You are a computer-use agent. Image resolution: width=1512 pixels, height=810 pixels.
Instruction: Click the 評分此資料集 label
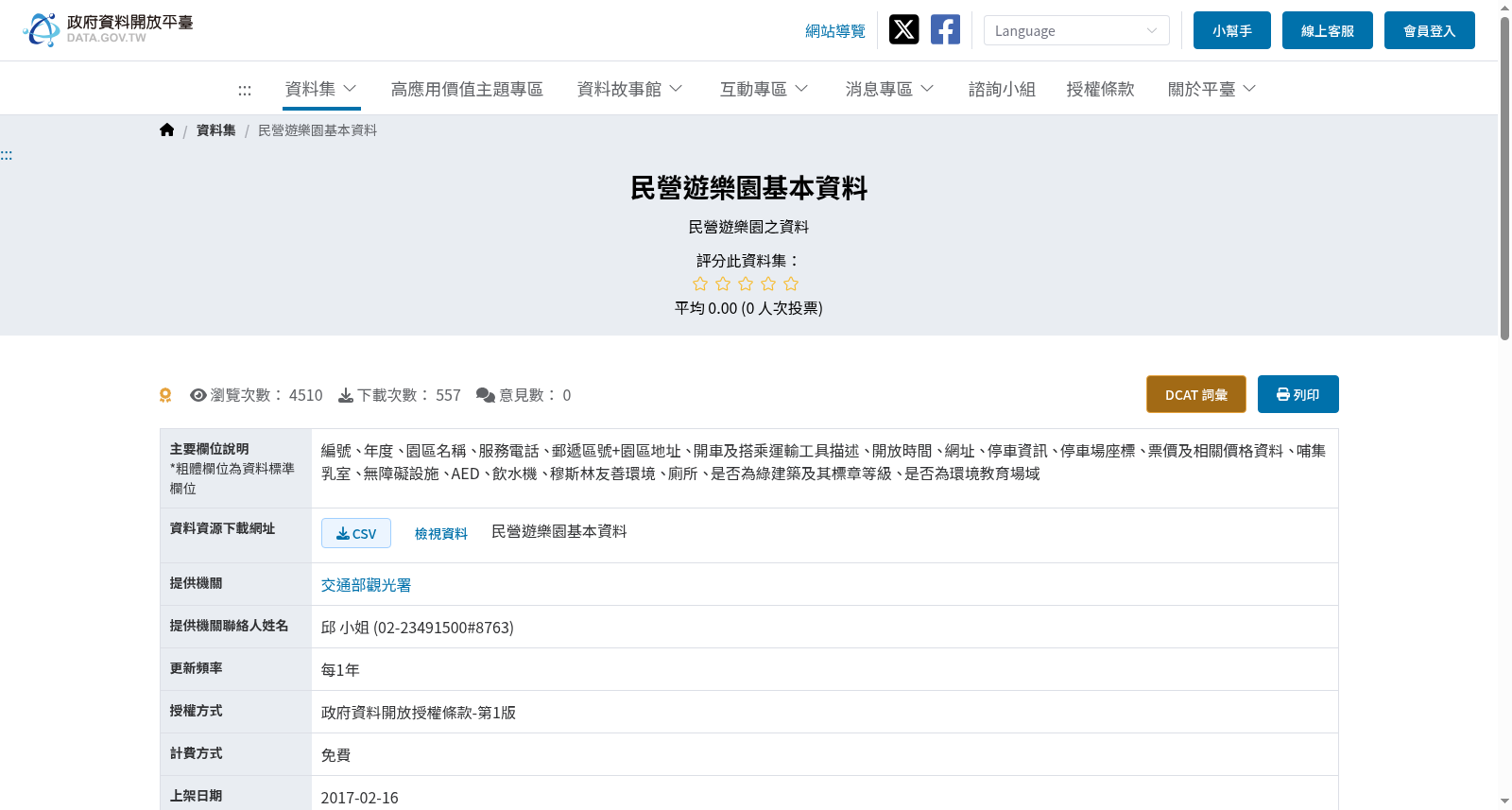click(x=748, y=261)
